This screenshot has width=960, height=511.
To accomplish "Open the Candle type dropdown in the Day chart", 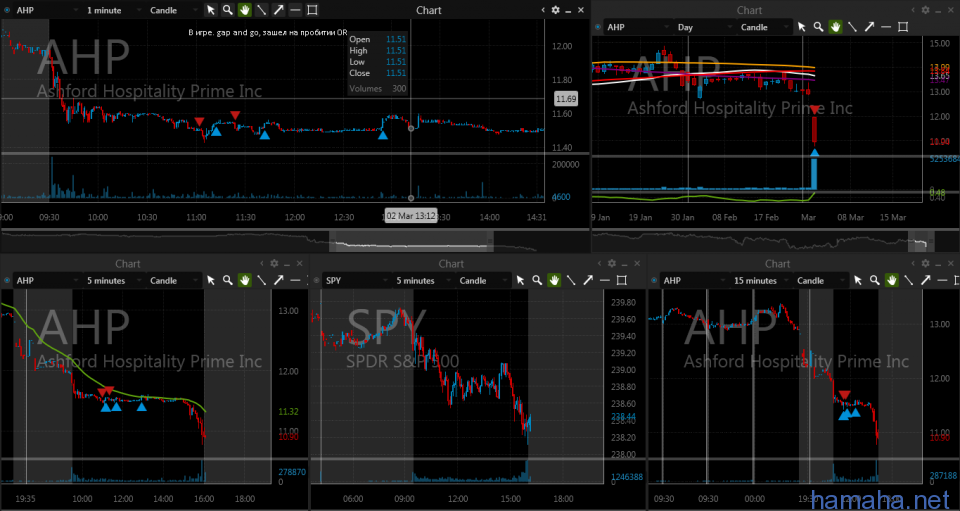I will click(x=764, y=27).
